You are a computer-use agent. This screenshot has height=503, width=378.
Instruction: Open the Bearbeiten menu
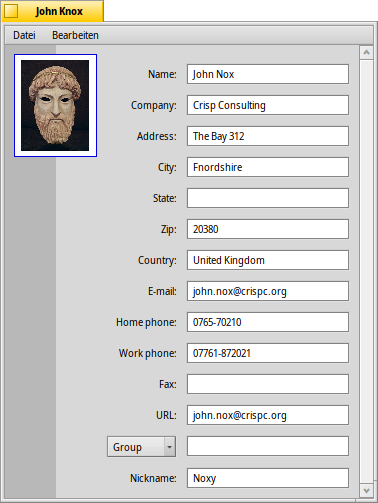click(75, 35)
